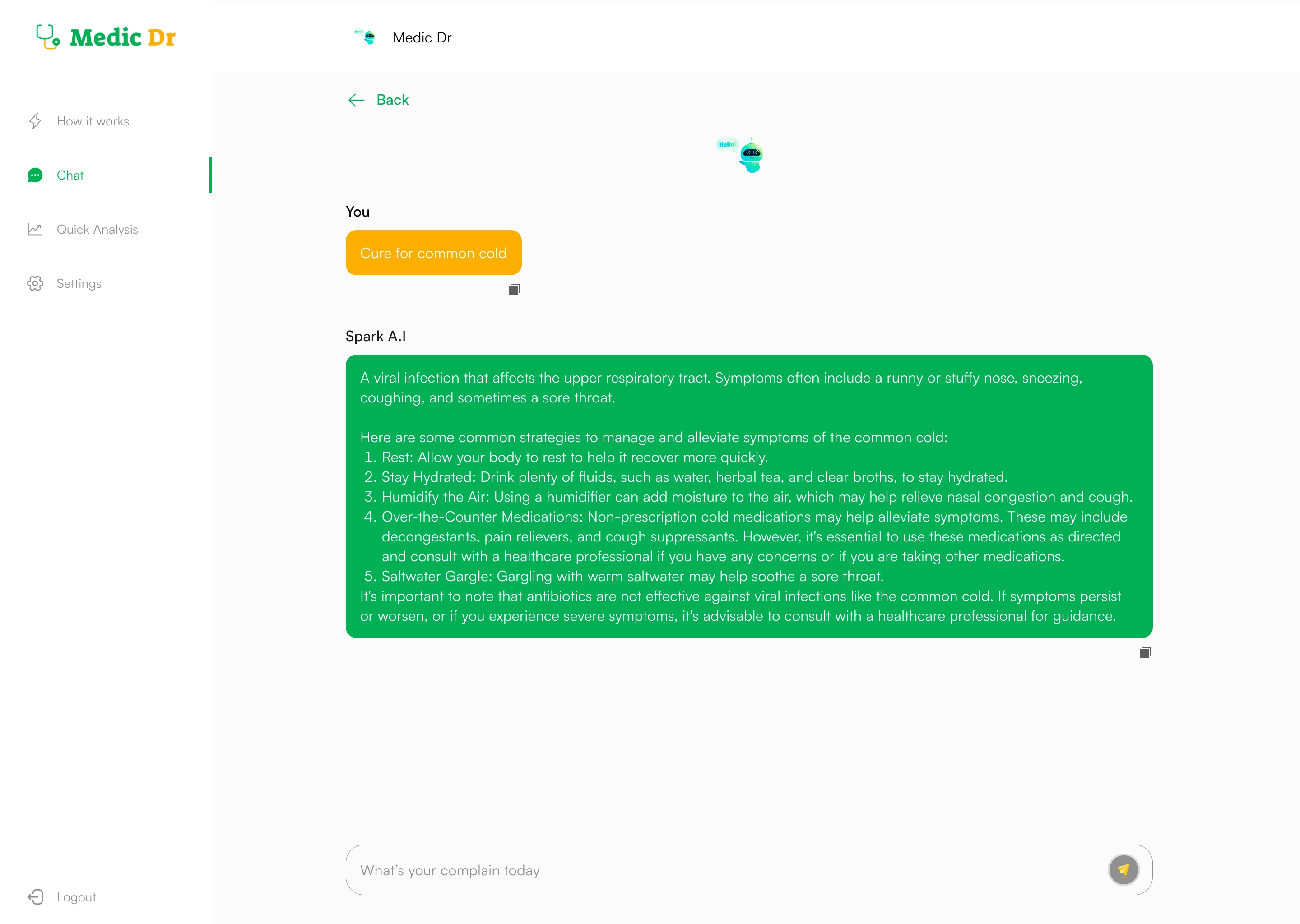
Task: Click the green chat bubble icon
Action: tap(35, 175)
